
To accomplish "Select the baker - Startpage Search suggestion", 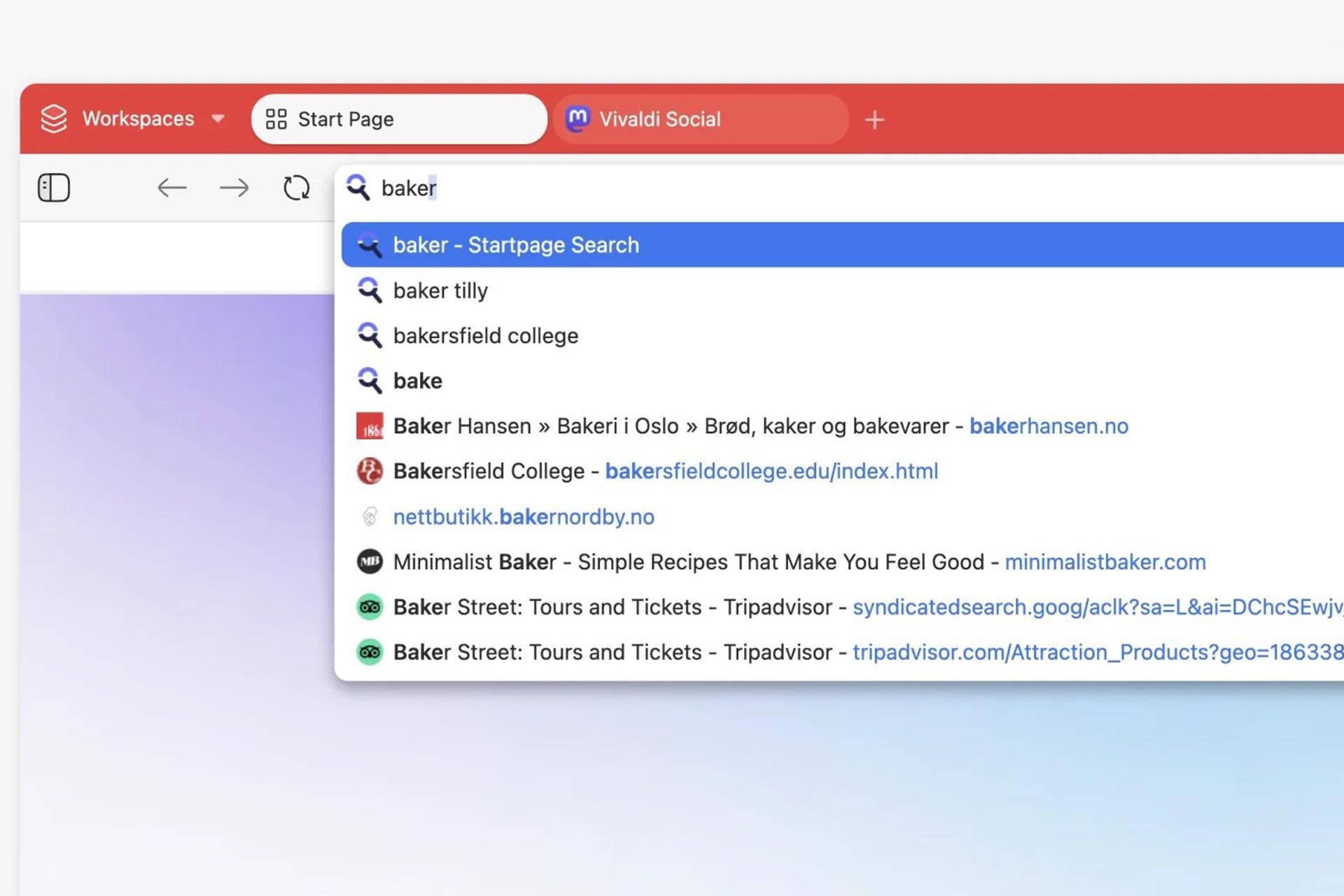I will [x=516, y=245].
